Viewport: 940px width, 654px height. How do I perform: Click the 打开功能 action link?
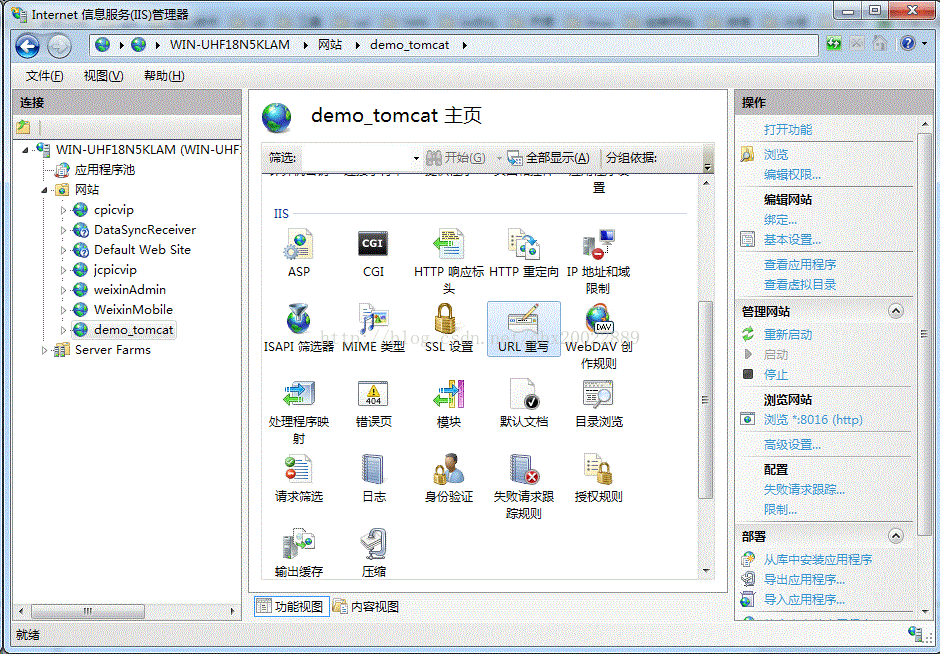point(788,129)
